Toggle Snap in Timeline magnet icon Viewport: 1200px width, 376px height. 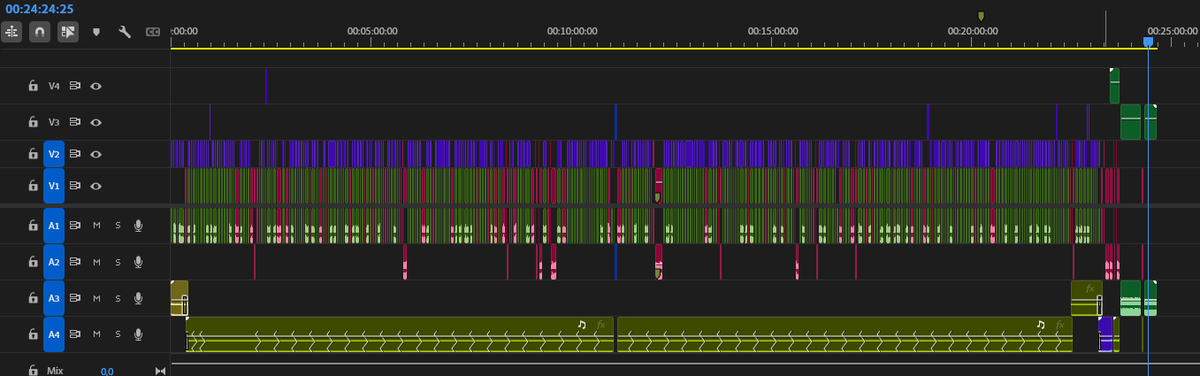(40, 31)
